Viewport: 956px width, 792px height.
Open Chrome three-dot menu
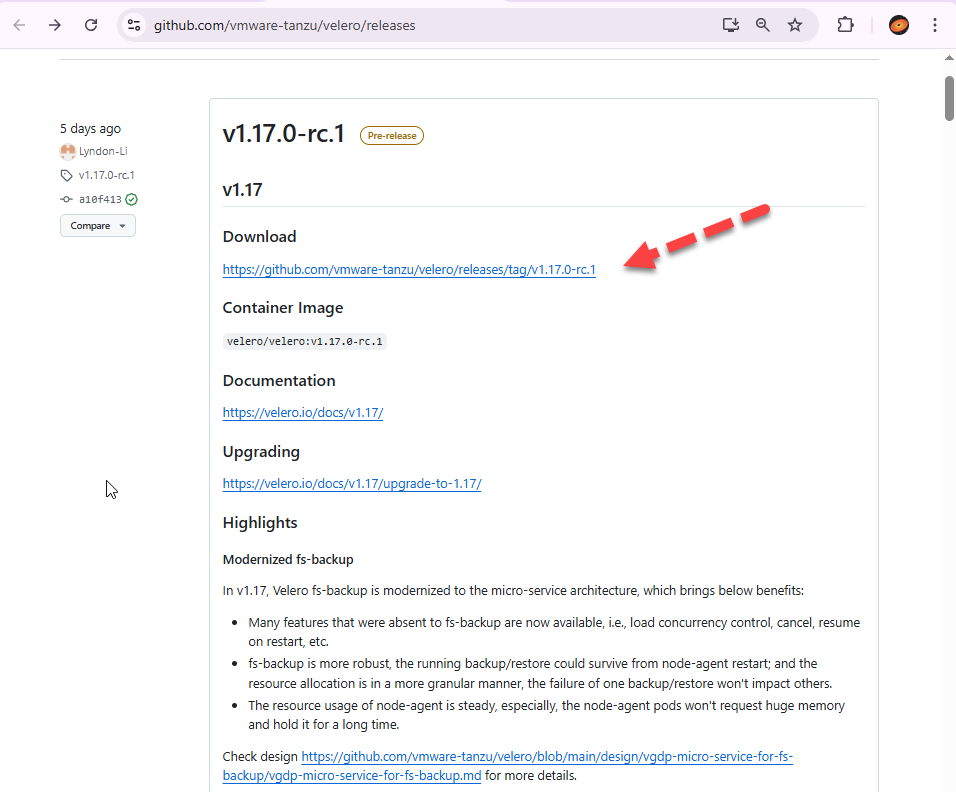pyautogui.click(x=935, y=25)
